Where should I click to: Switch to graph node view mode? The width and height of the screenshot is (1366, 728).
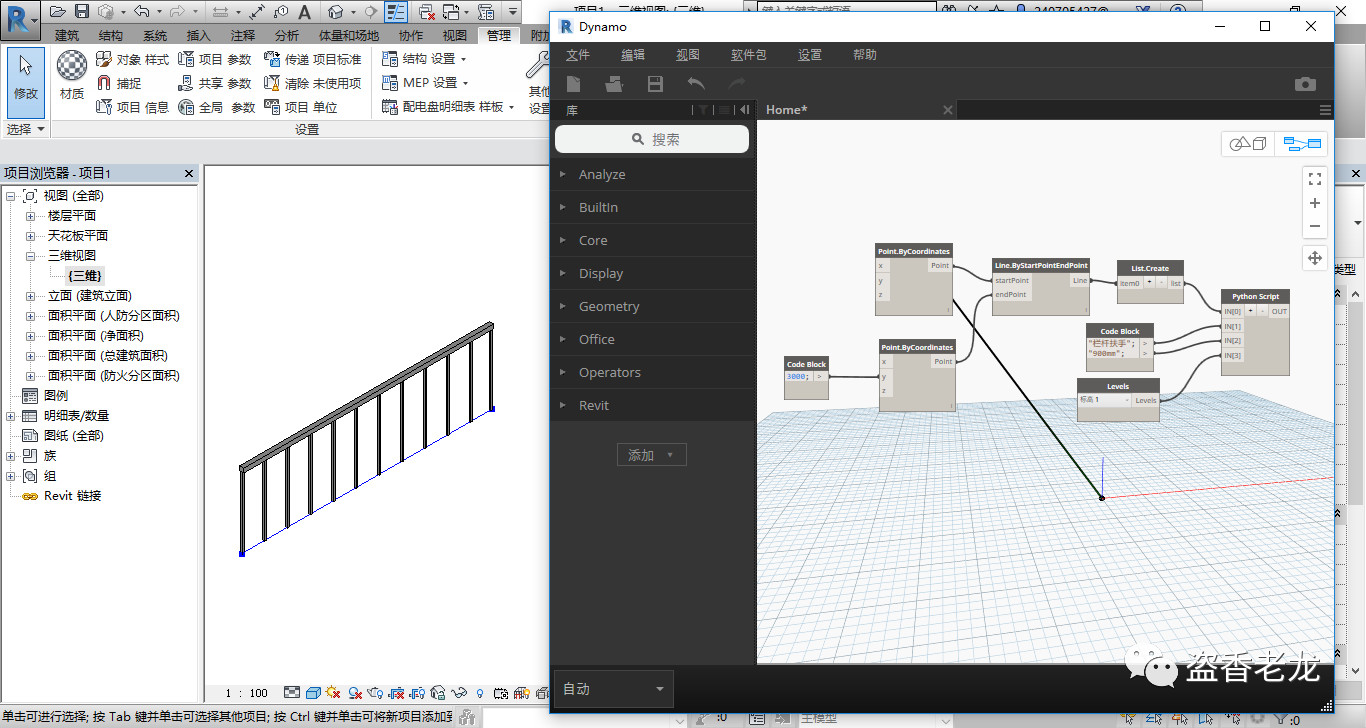1302,144
